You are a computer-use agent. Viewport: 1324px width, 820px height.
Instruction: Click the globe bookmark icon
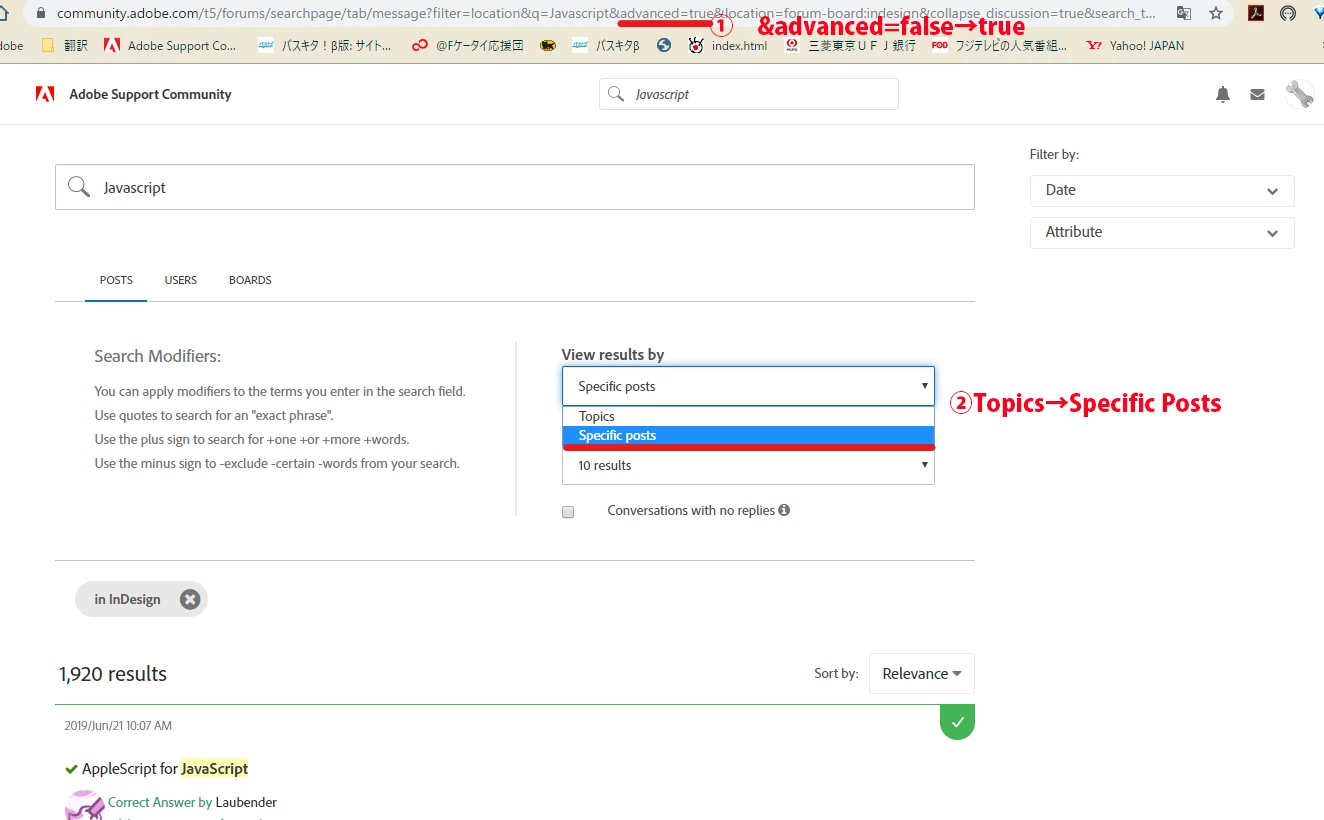pyautogui.click(x=664, y=45)
